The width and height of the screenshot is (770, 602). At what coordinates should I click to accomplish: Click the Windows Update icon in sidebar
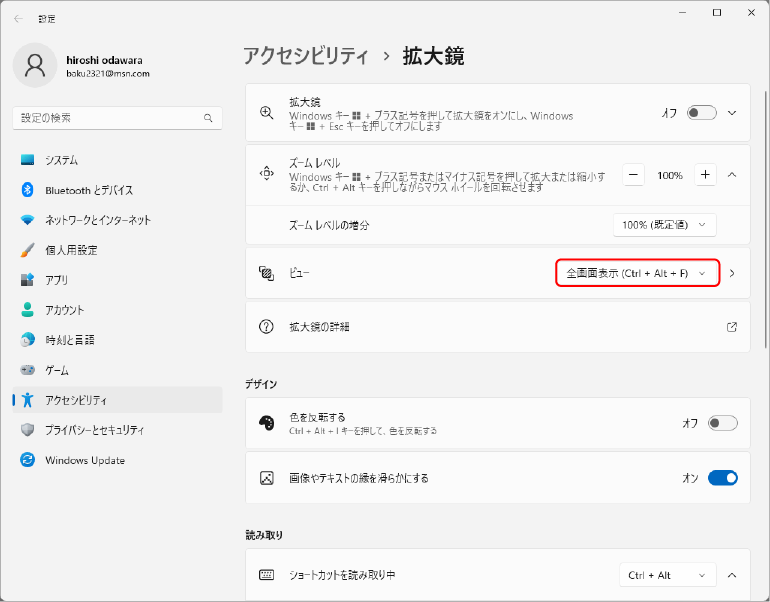click(28, 460)
